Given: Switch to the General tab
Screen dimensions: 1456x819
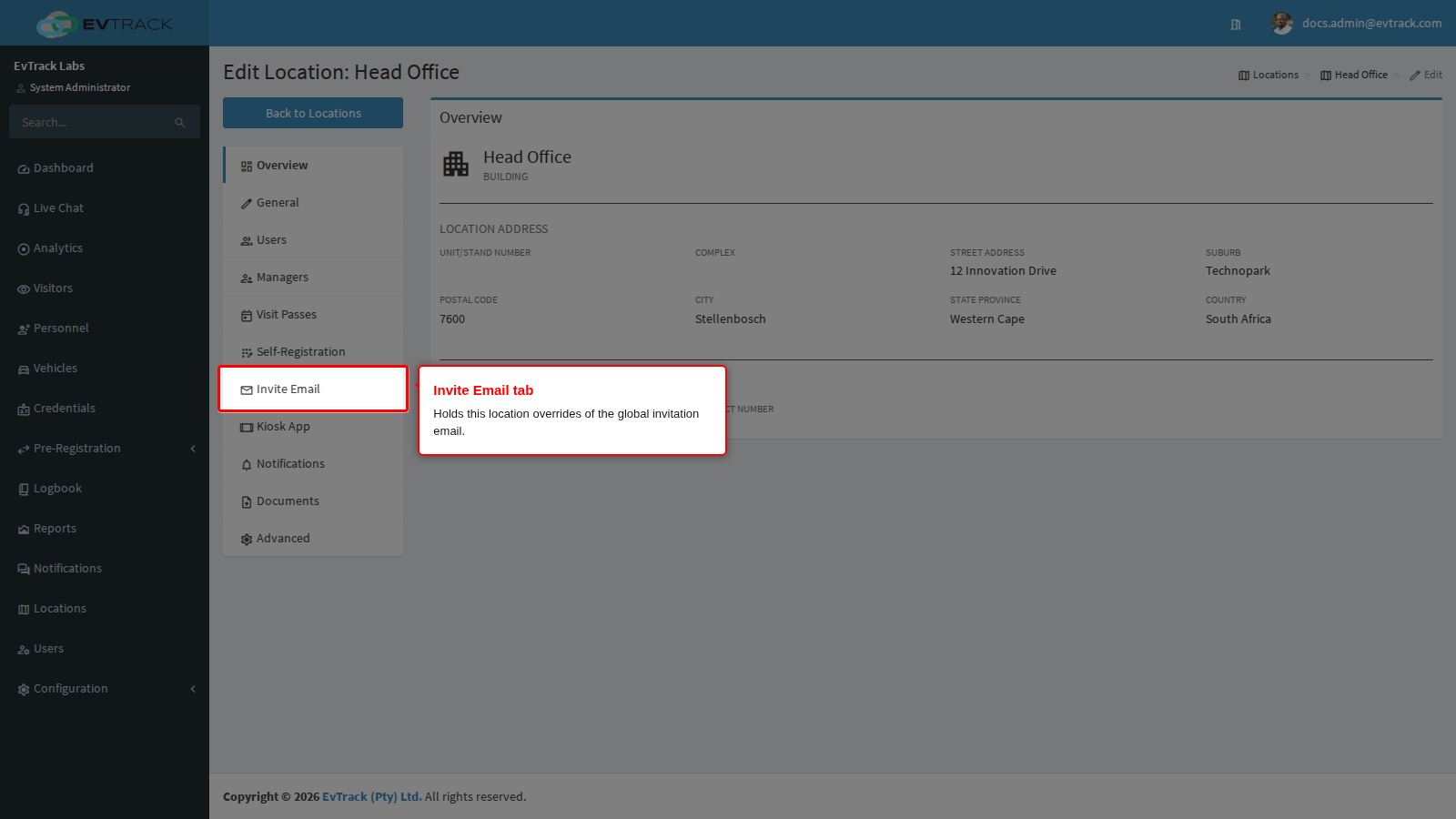Looking at the screenshot, I should [313, 203].
